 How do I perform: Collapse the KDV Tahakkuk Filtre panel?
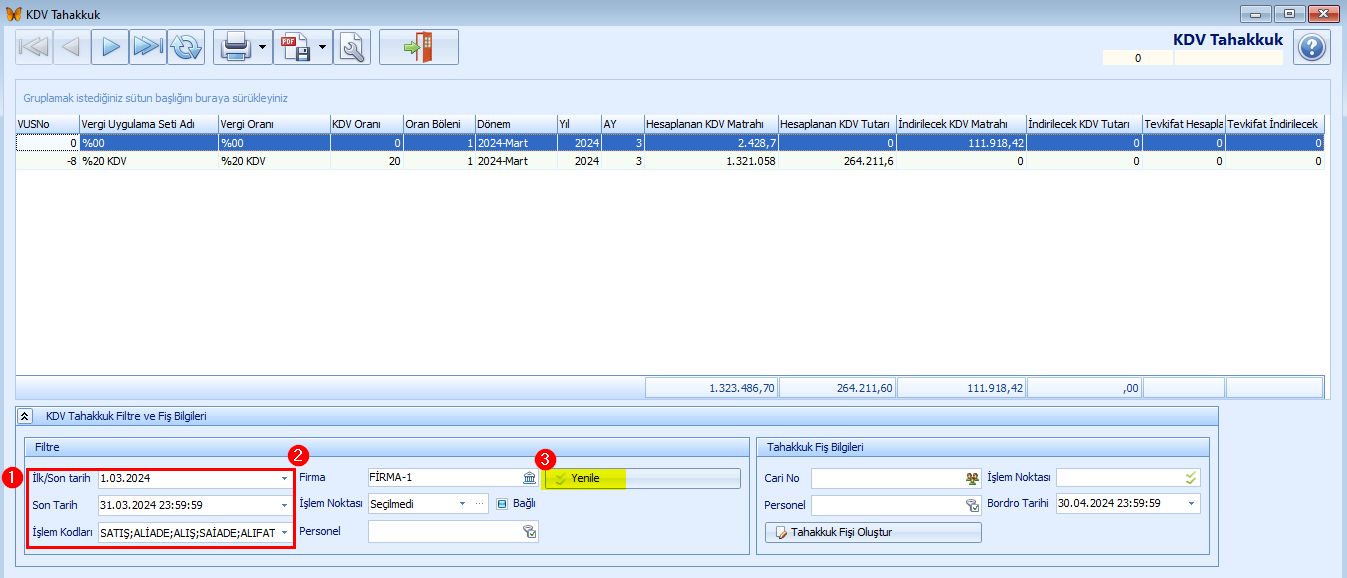(25, 416)
